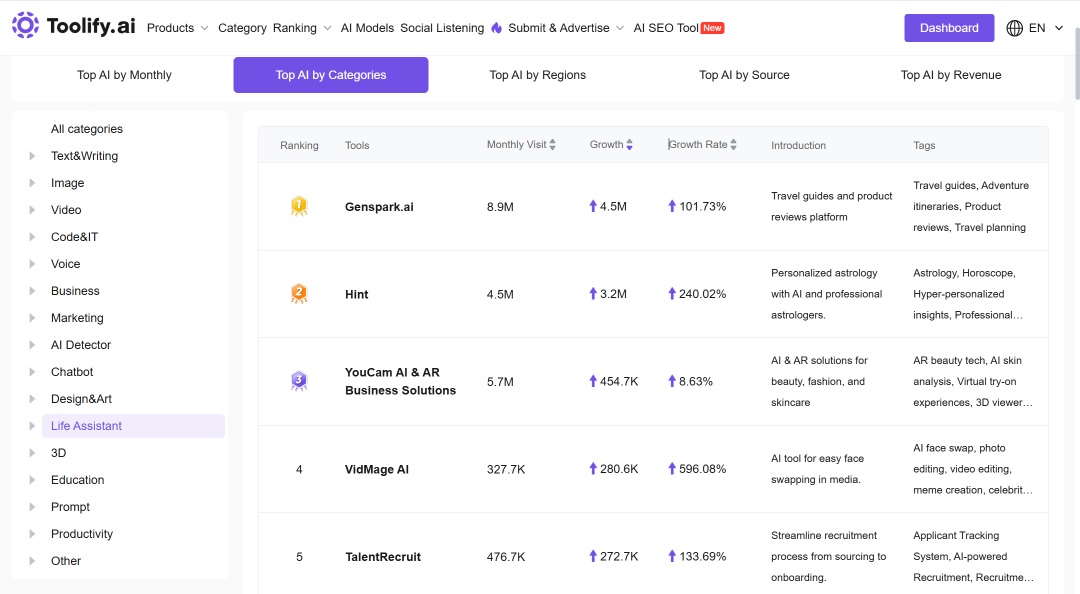Image resolution: width=1080 pixels, height=594 pixels.
Task: Select the Education category
Action: click(x=77, y=480)
